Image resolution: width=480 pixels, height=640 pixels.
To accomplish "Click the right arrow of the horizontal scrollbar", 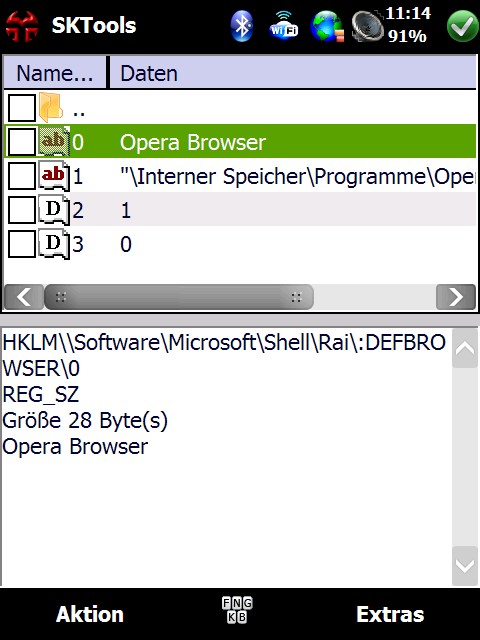I will 456,297.
